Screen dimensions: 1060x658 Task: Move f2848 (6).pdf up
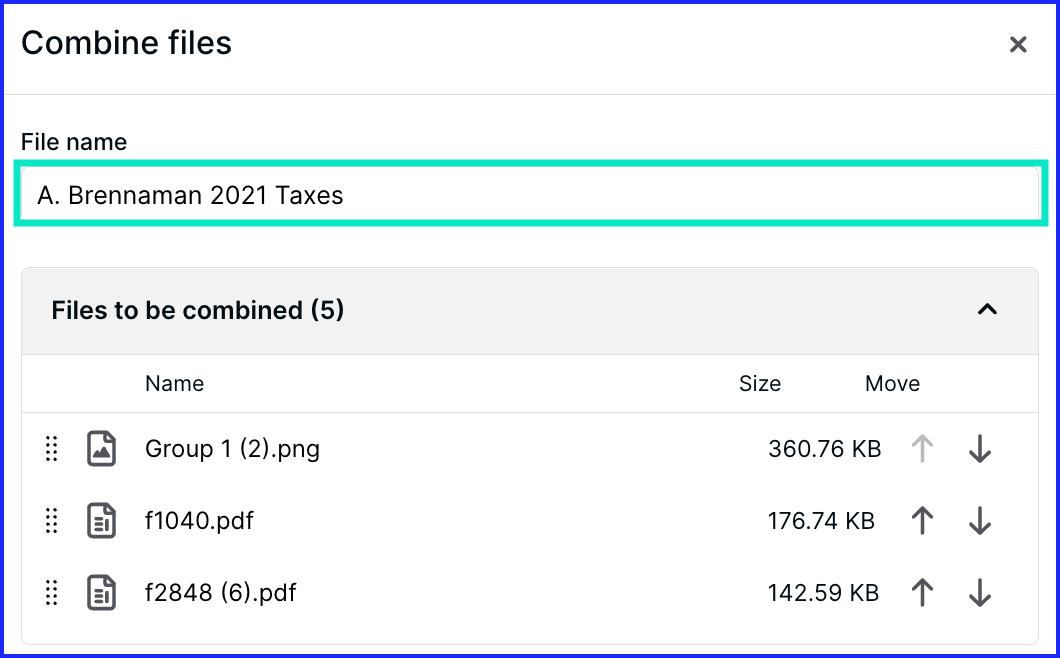[922, 592]
